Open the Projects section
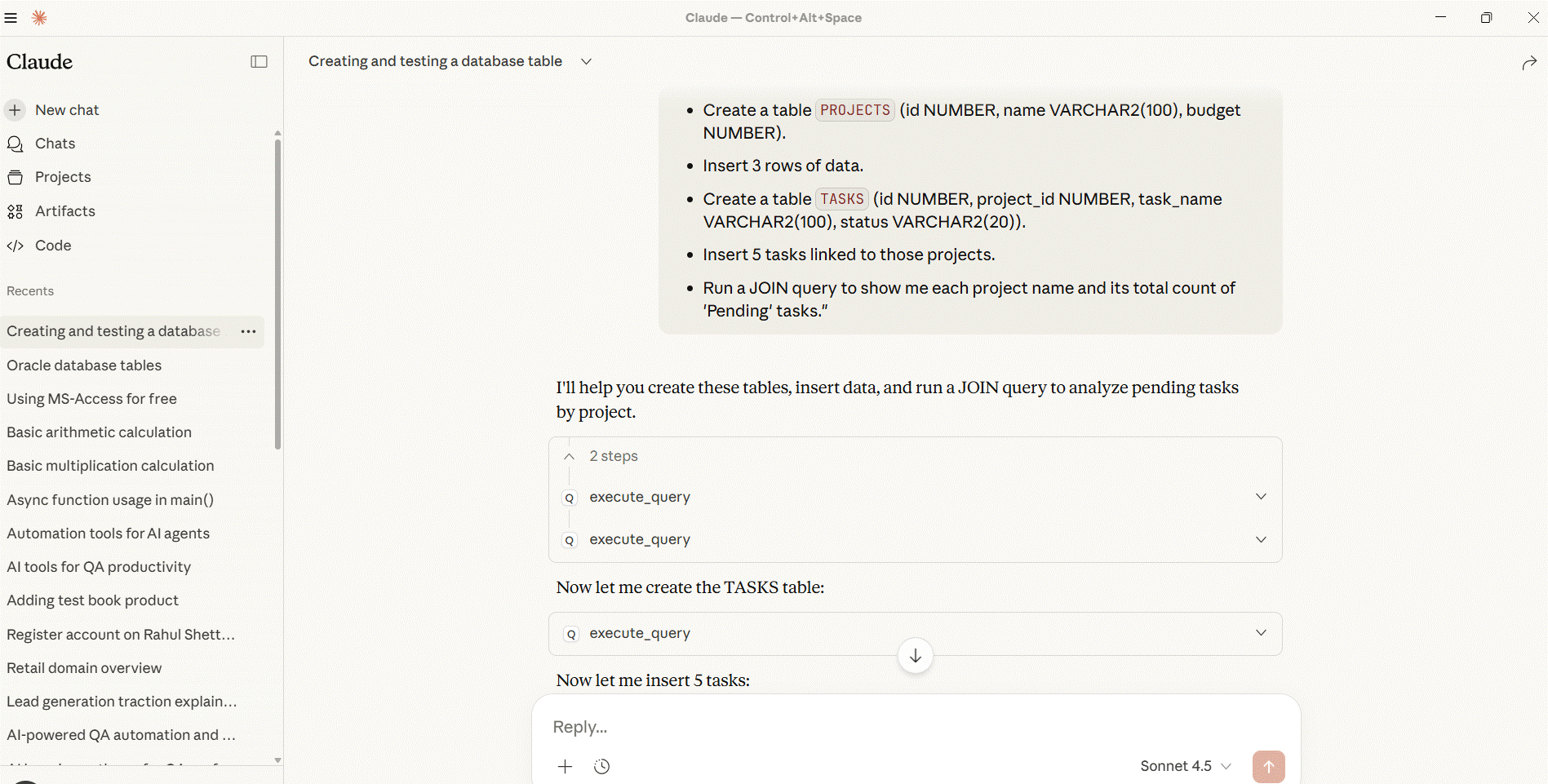The height and width of the screenshot is (784, 1548). click(x=62, y=177)
